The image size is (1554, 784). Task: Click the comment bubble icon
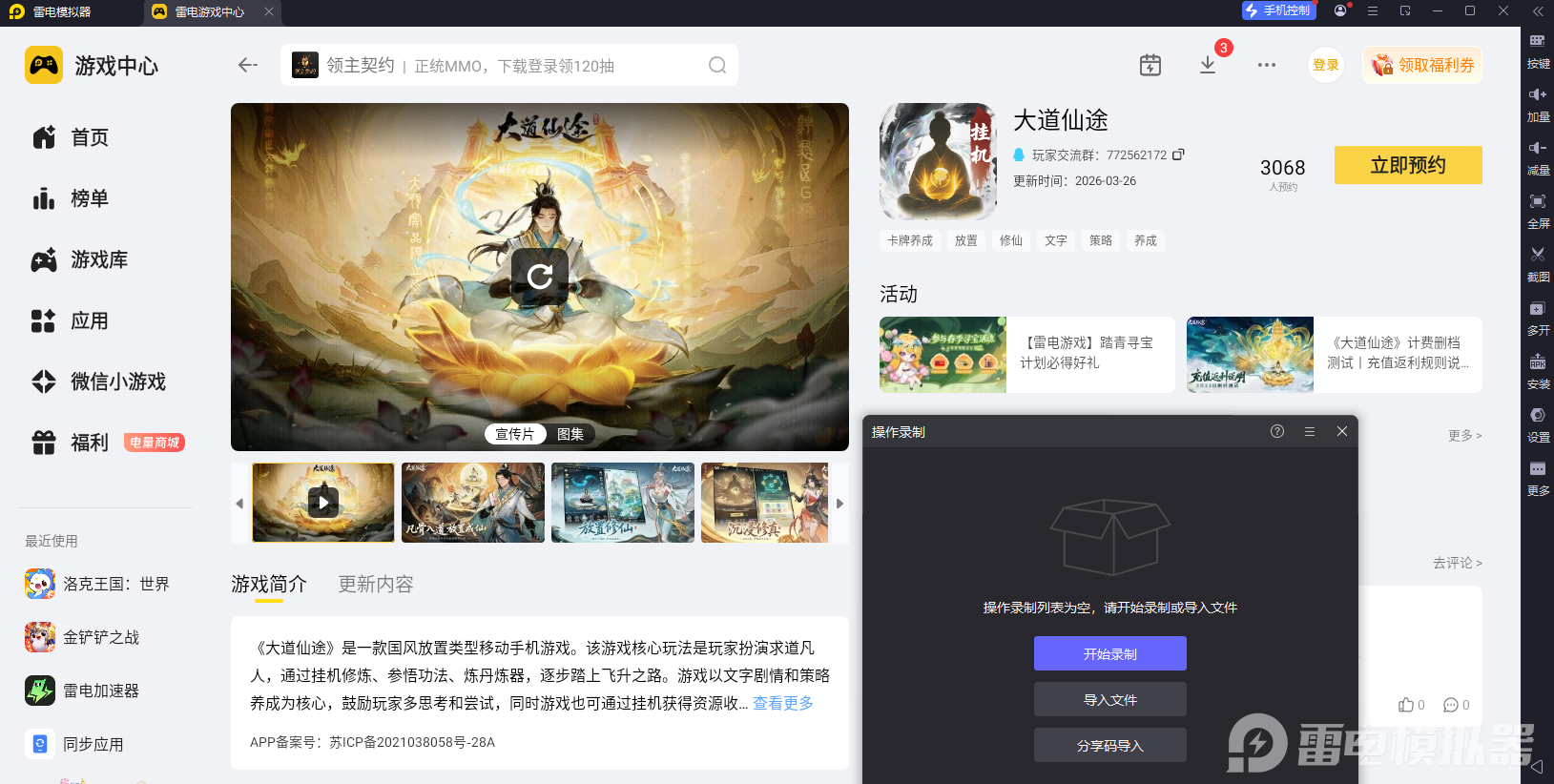pos(1451,705)
